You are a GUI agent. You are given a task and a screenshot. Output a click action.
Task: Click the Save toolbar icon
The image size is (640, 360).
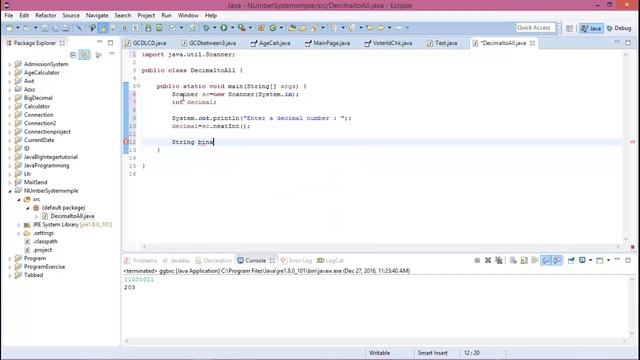click(44, 28)
